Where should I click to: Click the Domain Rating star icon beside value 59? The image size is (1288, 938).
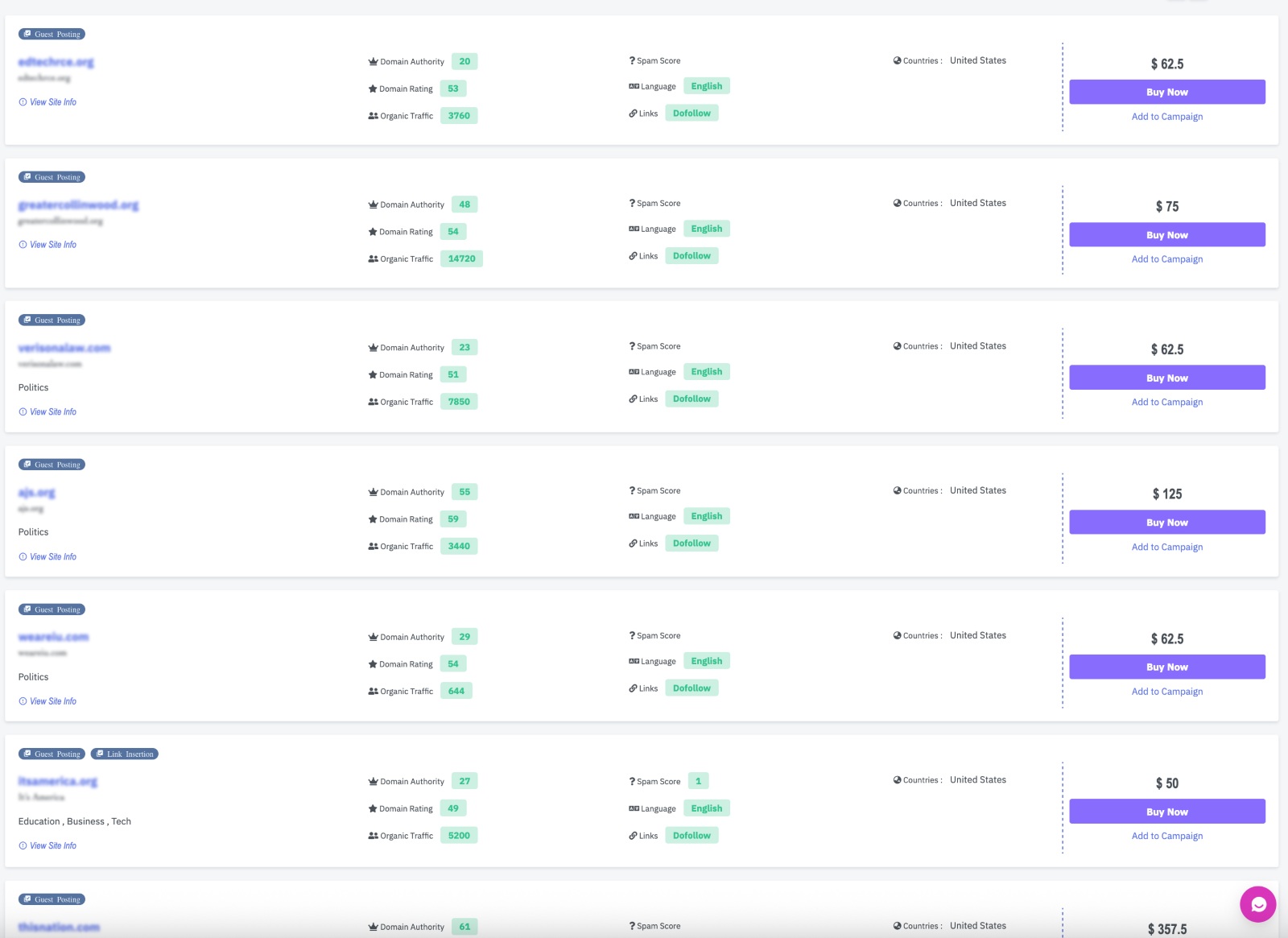(373, 519)
